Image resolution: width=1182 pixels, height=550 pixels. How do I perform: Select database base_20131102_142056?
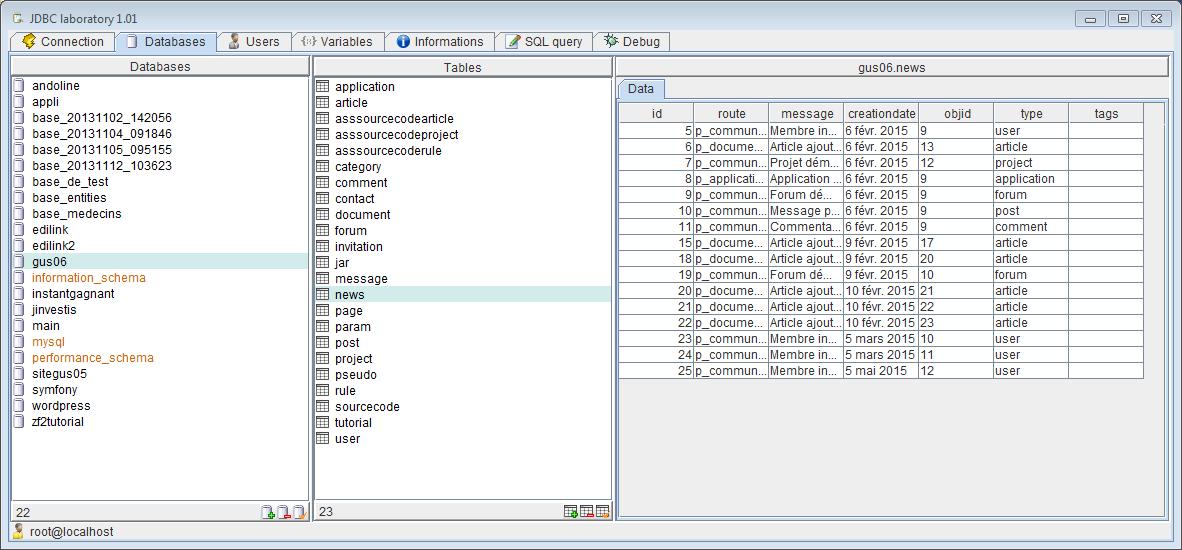coord(160,118)
